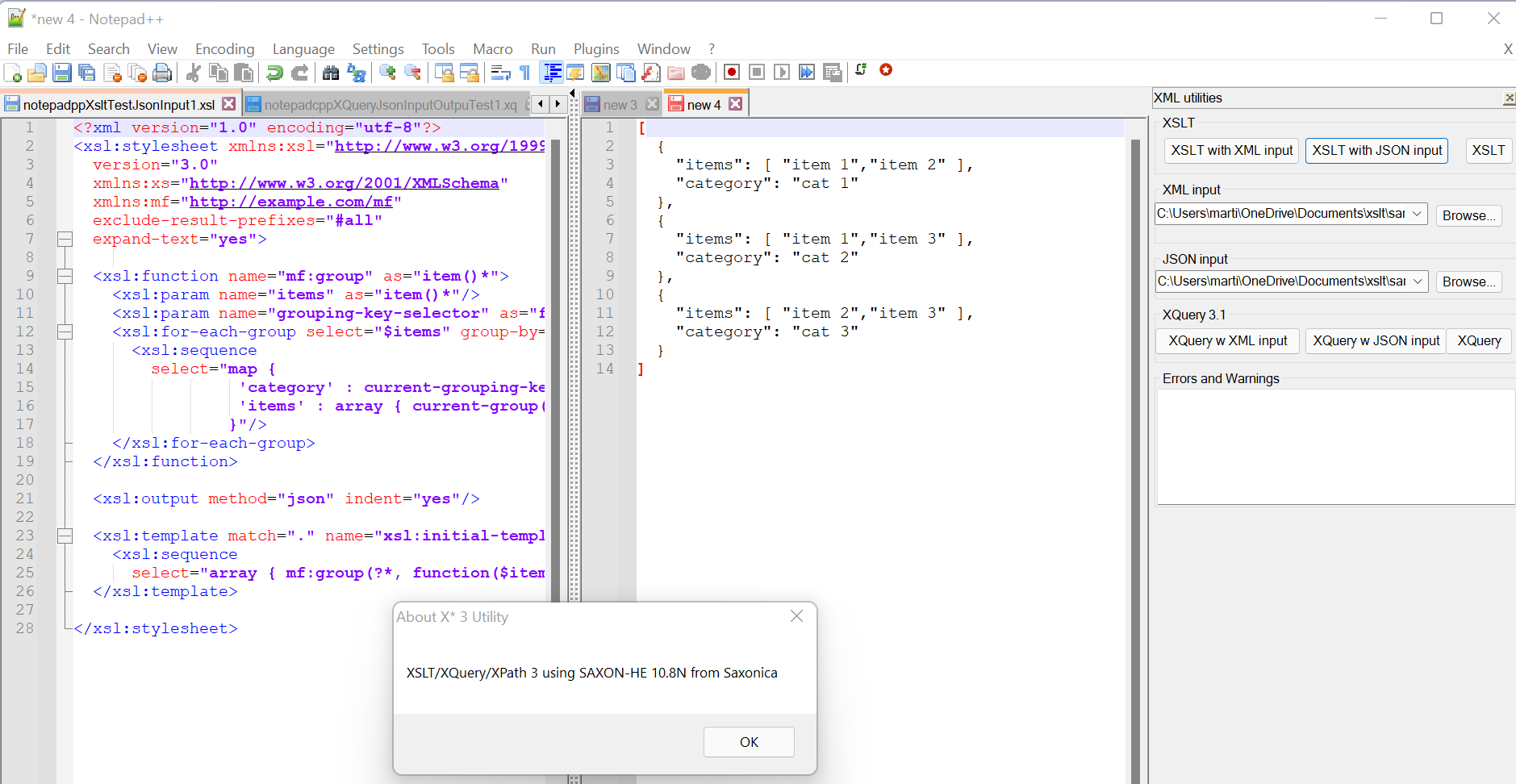Dismiss the About dialog with OK
1516x784 pixels.
(749, 741)
